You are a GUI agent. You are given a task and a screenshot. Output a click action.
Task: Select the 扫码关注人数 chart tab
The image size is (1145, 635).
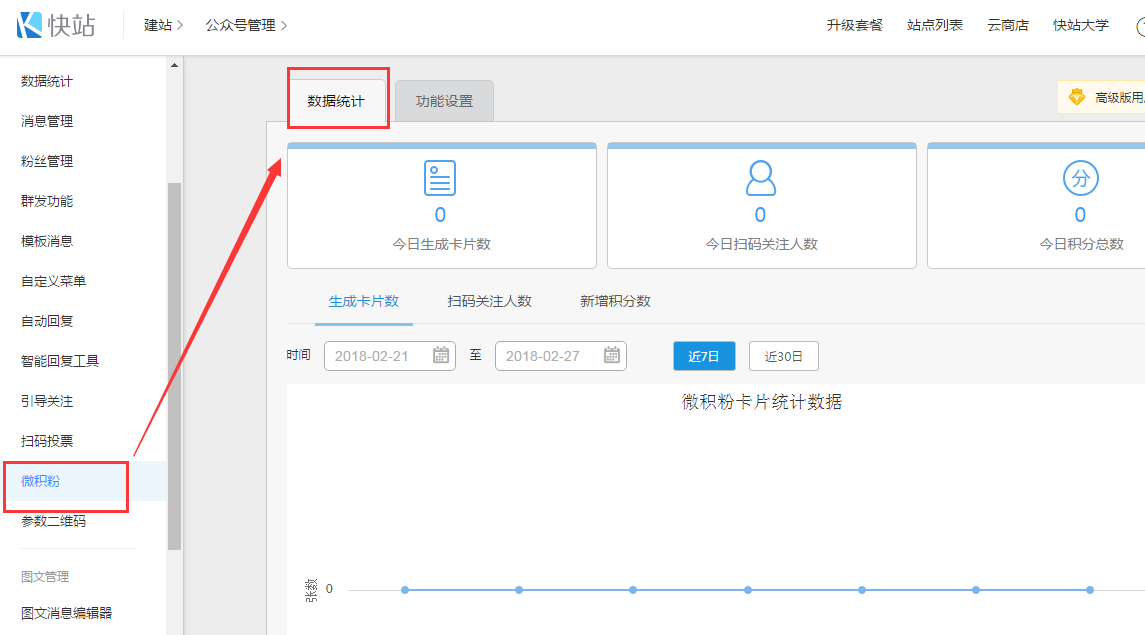click(490, 301)
